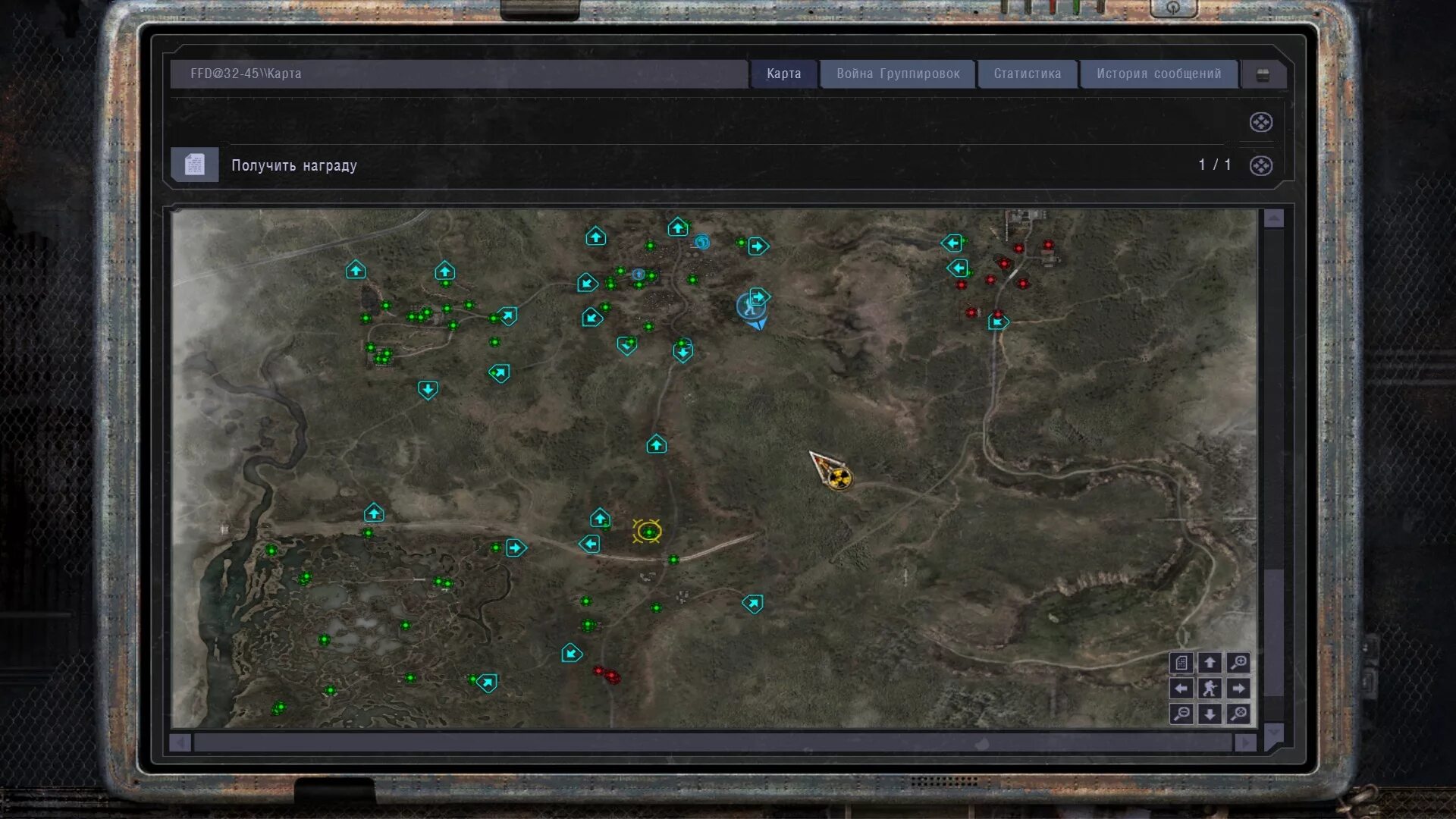The image size is (1456, 819).
Task: Pan the map right with the arrow button
Action: coord(1238,689)
